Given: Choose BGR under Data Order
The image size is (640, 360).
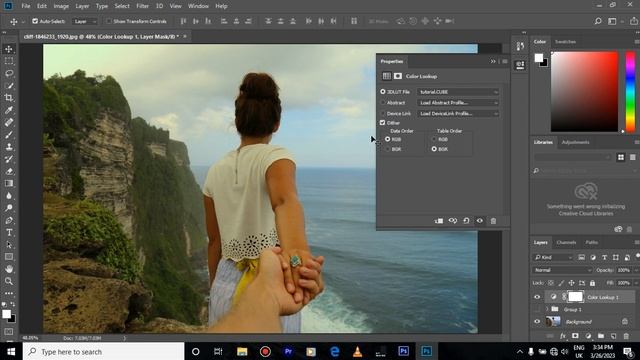Looking at the screenshot, I should (x=387, y=149).
